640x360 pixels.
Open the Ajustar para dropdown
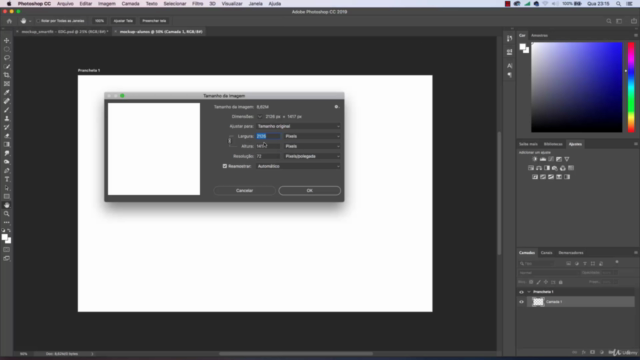[298, 127]
